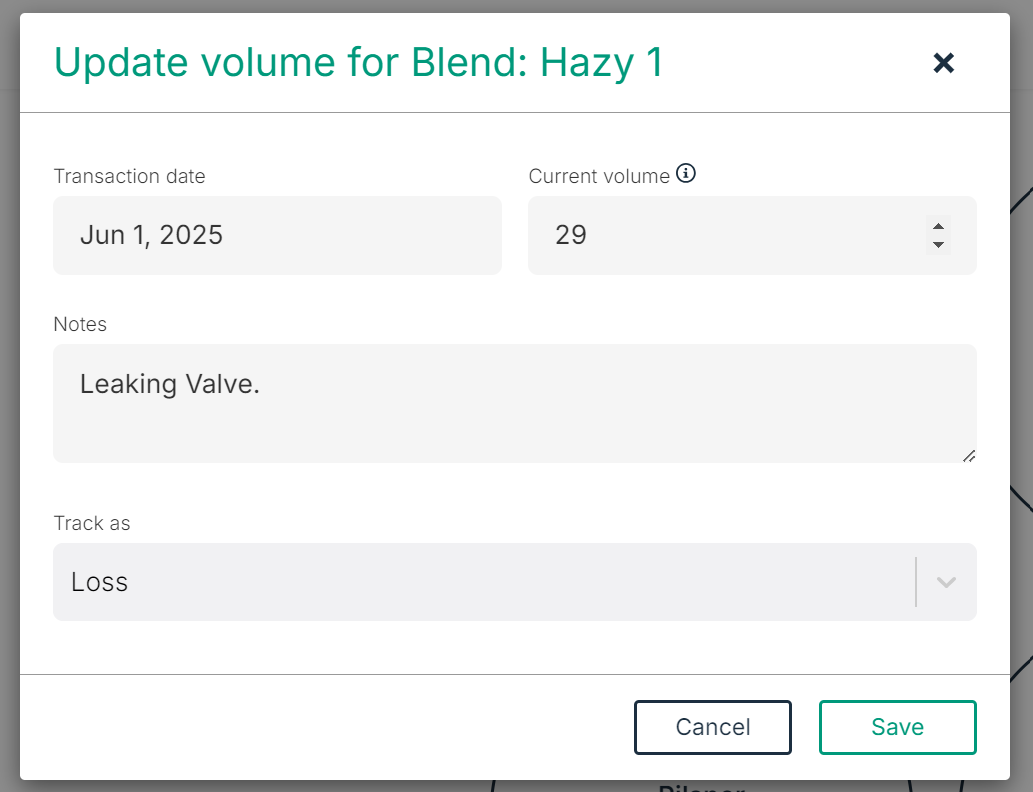Increase current volume with up arrow
The width and height of the screenshot is (1033, 792).
938,226
